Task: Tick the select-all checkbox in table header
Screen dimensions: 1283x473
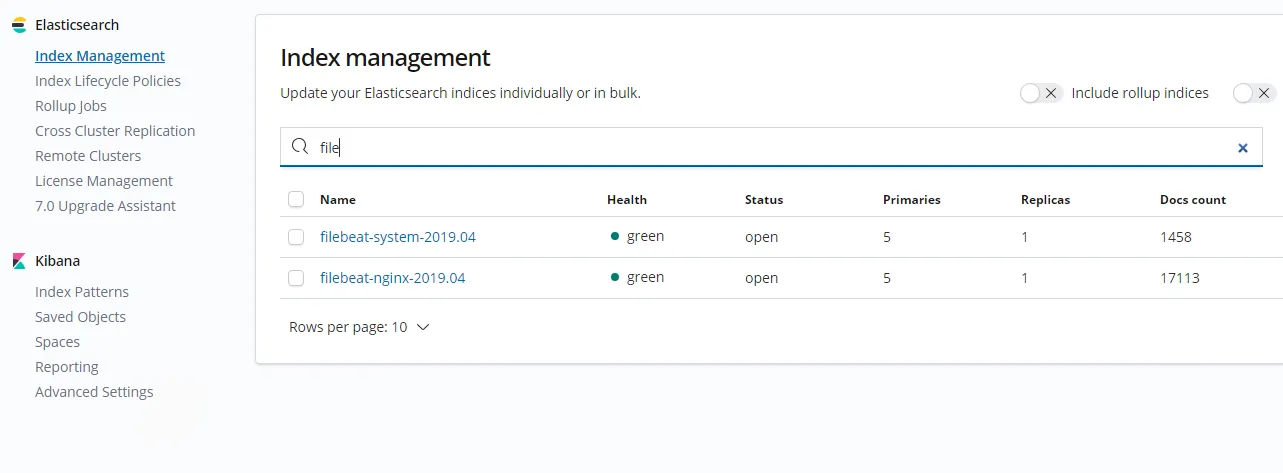Action: [x=296, y=199]
